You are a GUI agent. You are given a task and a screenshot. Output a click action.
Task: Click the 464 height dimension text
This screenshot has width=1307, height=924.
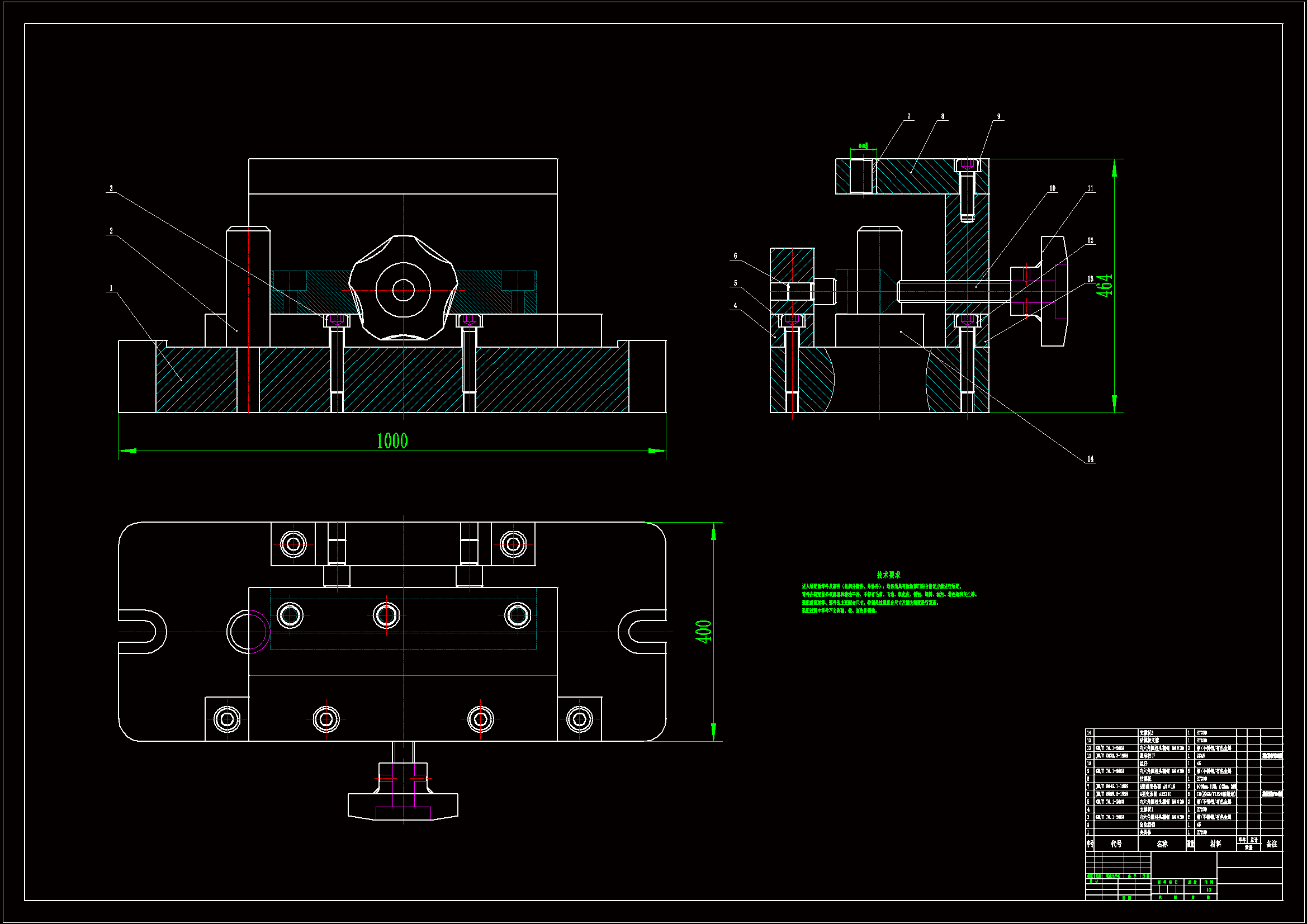click(1105, 285)
